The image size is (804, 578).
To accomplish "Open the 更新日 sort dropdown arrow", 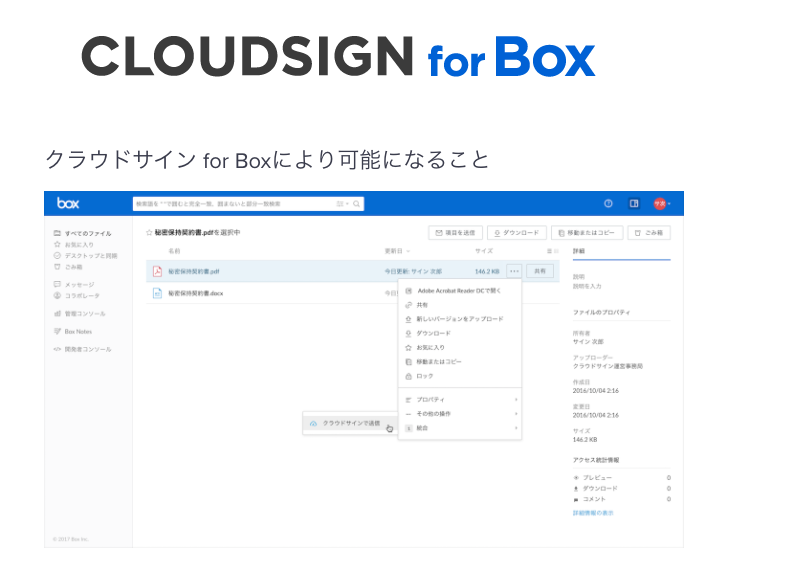I will tap(408, 251).
